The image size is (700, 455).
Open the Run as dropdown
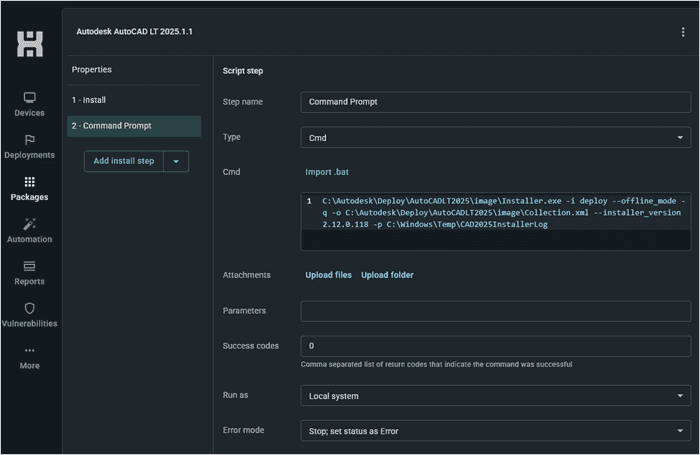tap(495, 395)
